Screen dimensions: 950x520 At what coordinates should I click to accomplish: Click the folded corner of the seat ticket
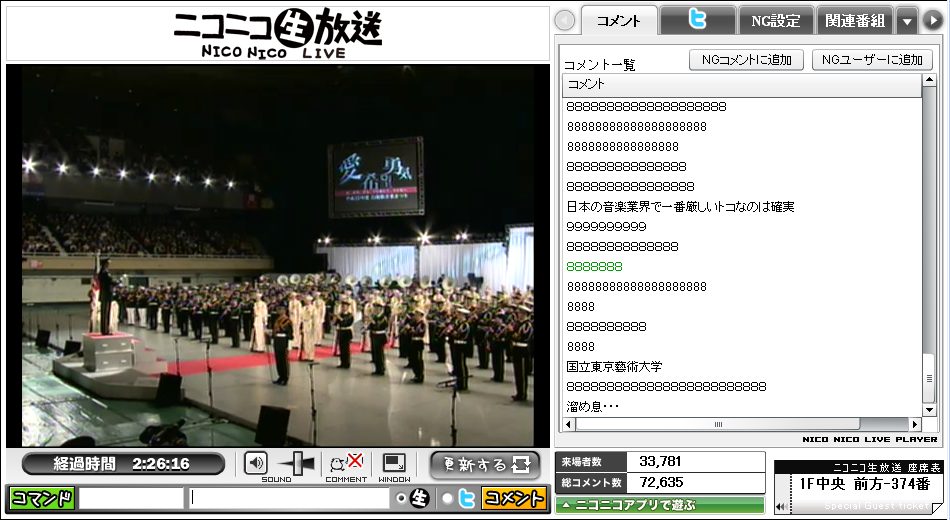(937, 506)
